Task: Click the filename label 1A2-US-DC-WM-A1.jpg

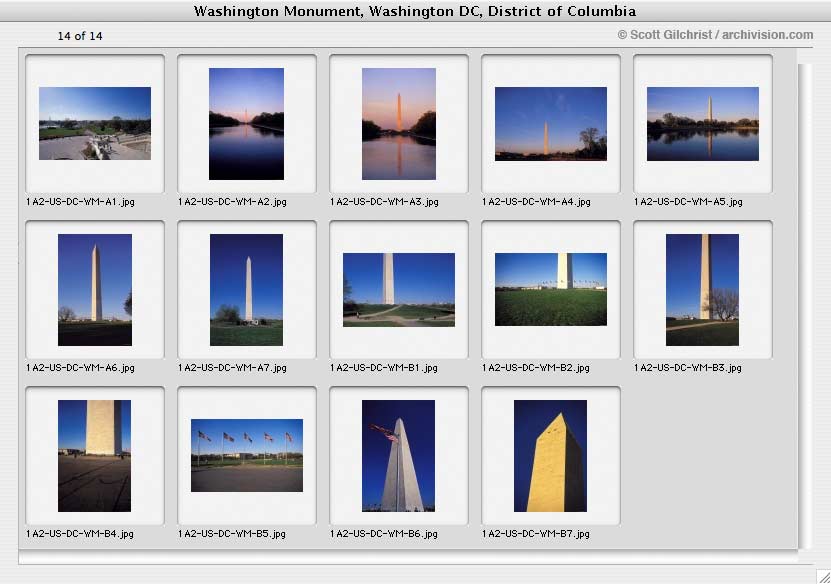Action: [80, 202]
